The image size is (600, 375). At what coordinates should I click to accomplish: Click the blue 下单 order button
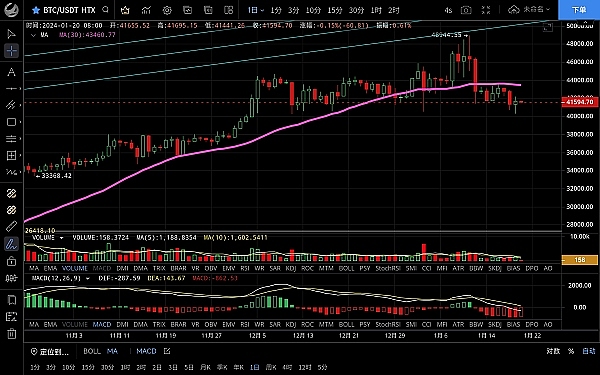tap(579, 10)
